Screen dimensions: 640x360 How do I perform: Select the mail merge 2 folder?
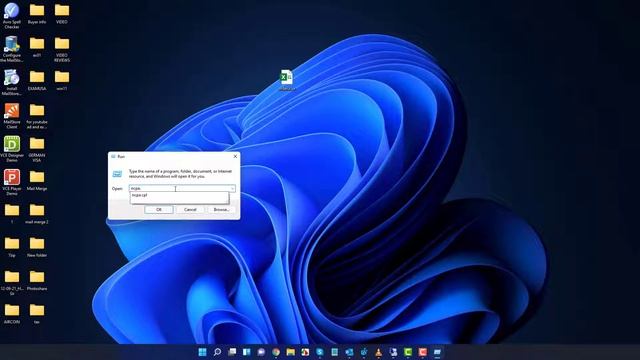coord(37,214)
